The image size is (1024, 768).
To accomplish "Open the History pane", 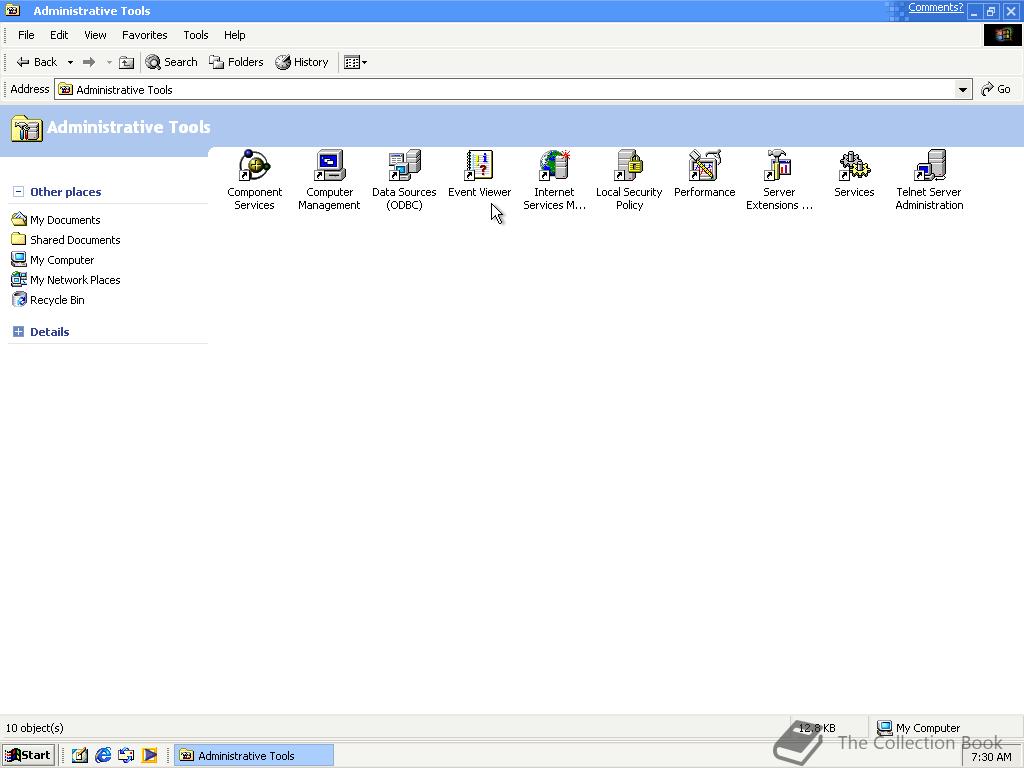I will [x=302, y=62].
